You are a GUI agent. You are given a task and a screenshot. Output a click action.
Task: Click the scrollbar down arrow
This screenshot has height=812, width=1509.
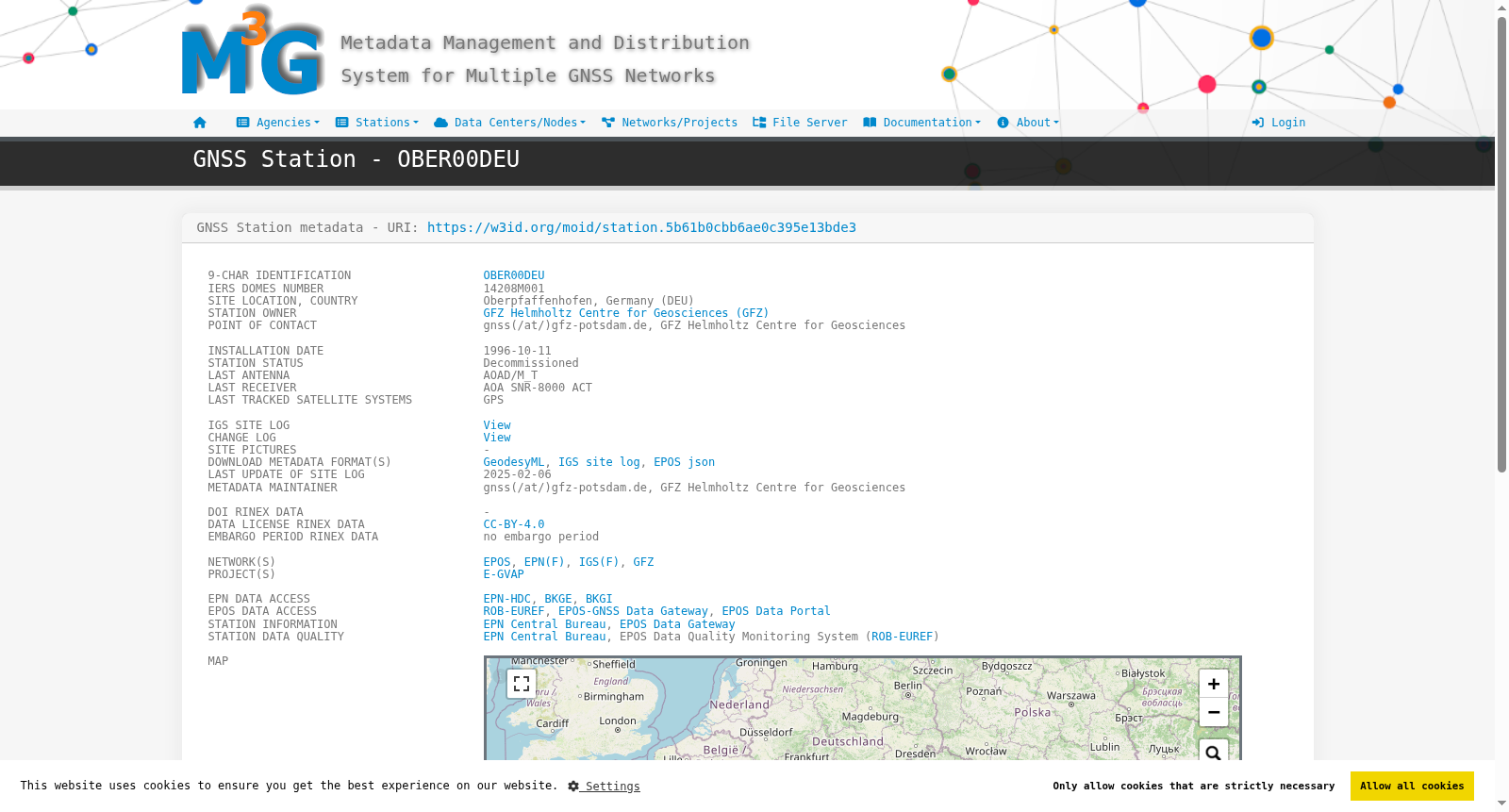click(x=1501, y=804)
